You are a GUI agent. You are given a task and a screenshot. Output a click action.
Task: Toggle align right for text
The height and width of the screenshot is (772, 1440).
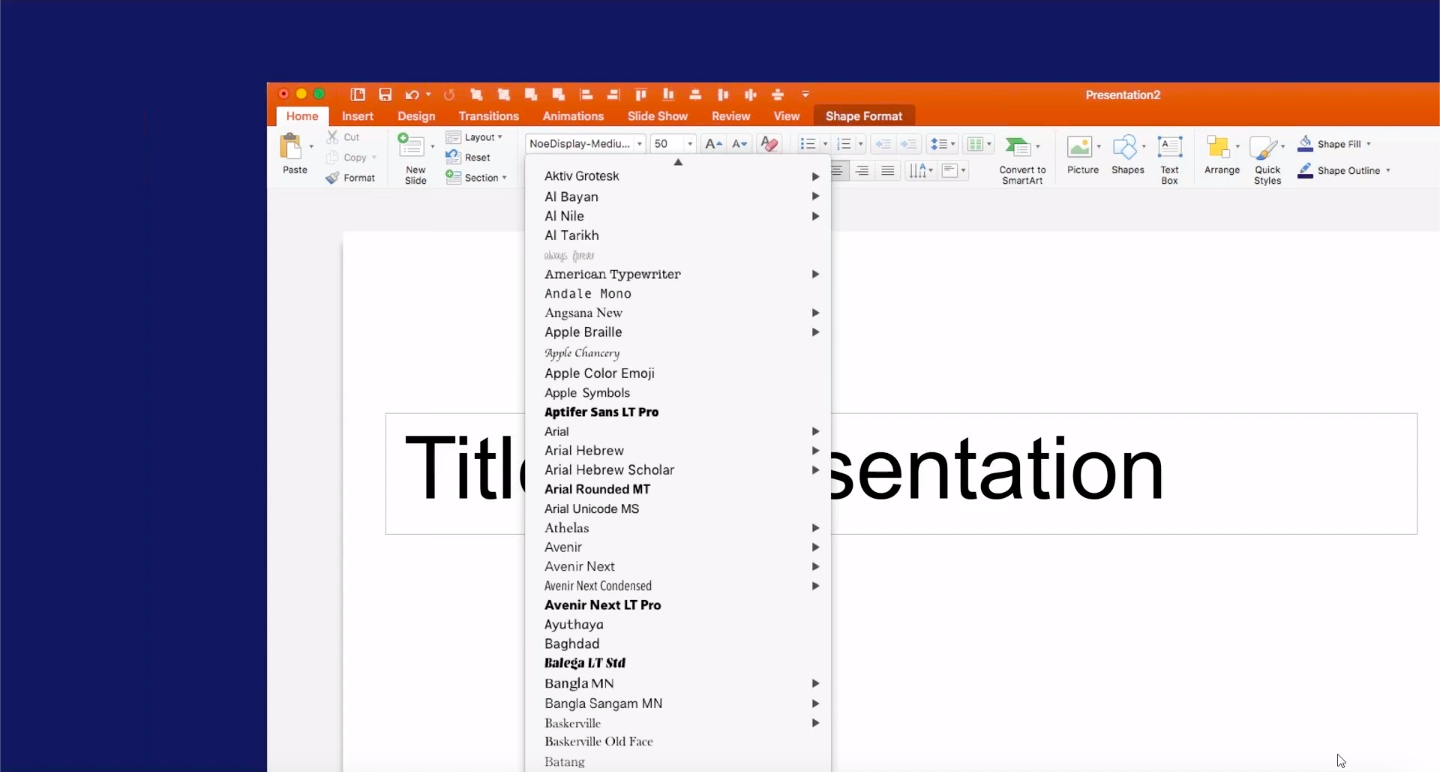(x=862, y=171)
